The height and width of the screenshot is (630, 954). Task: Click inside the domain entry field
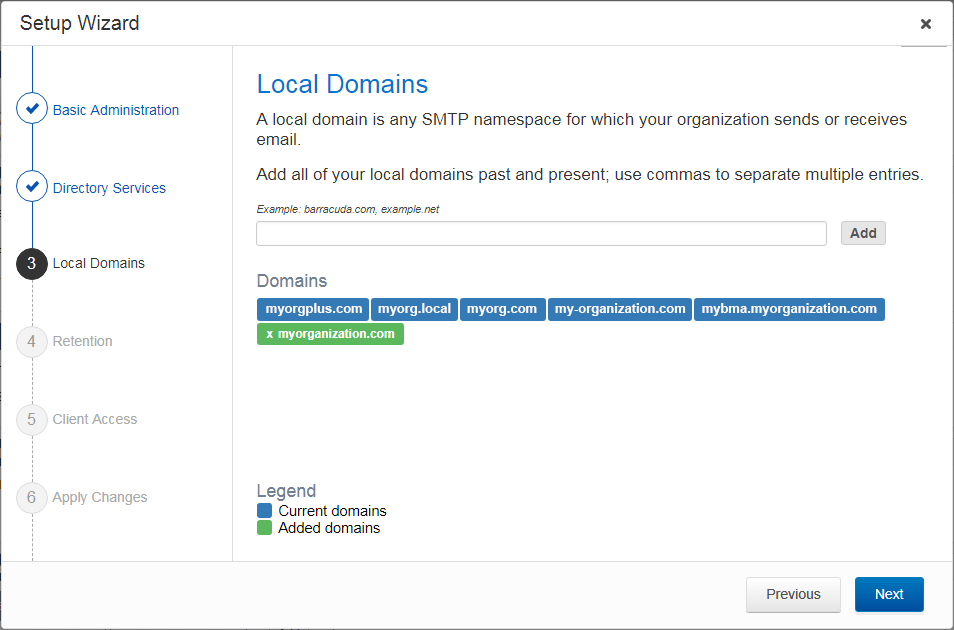[x=540, y=233]
